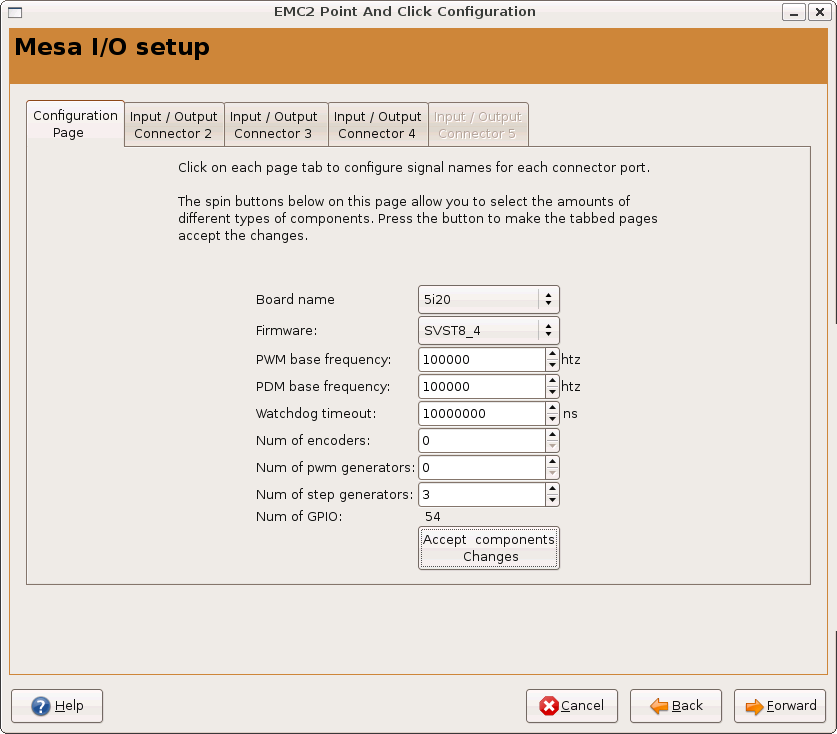Switch to Input / Output Connector 2 tab

[173, 125]
